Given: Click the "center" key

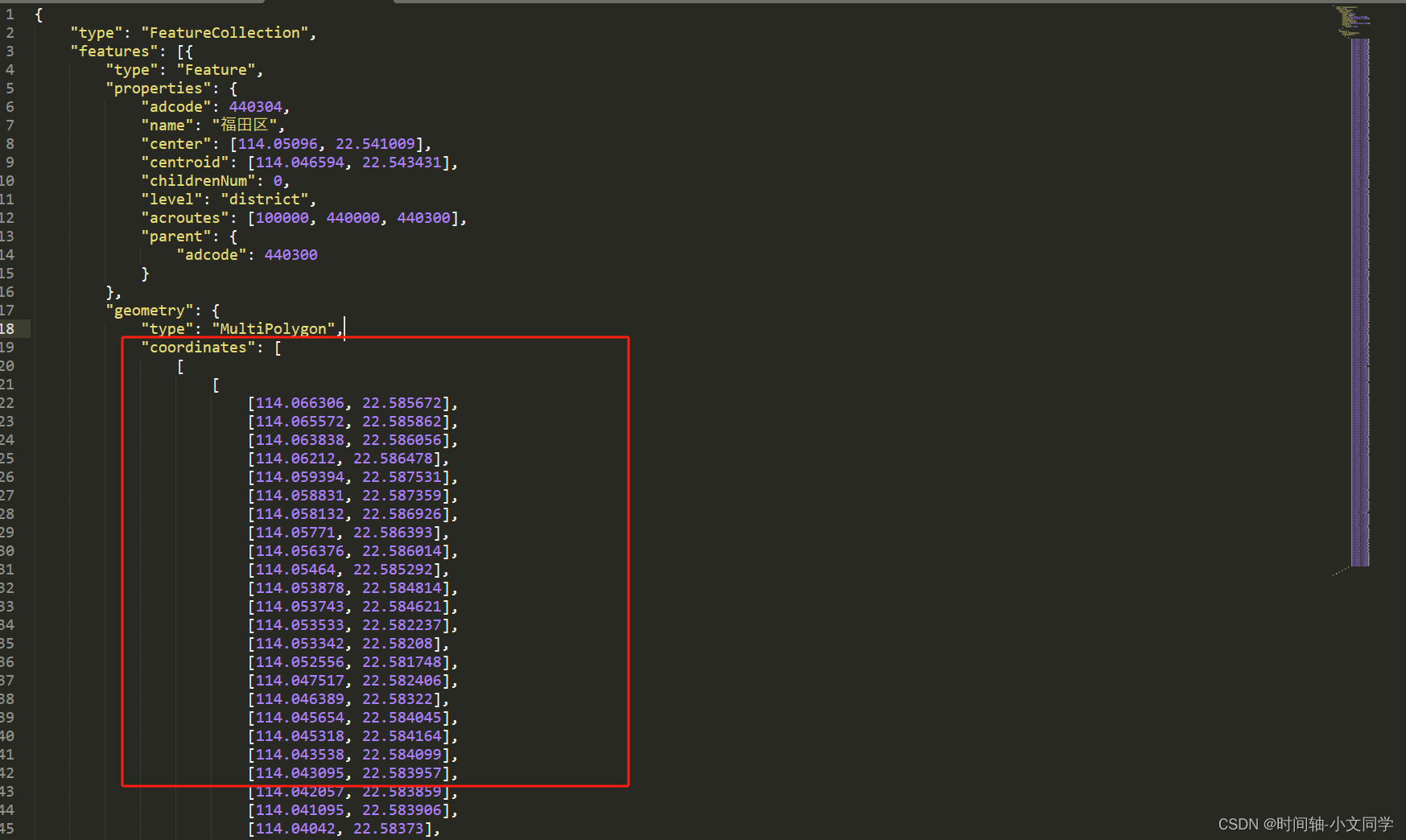Looking at the screenshot, I should tap(175, 144).
